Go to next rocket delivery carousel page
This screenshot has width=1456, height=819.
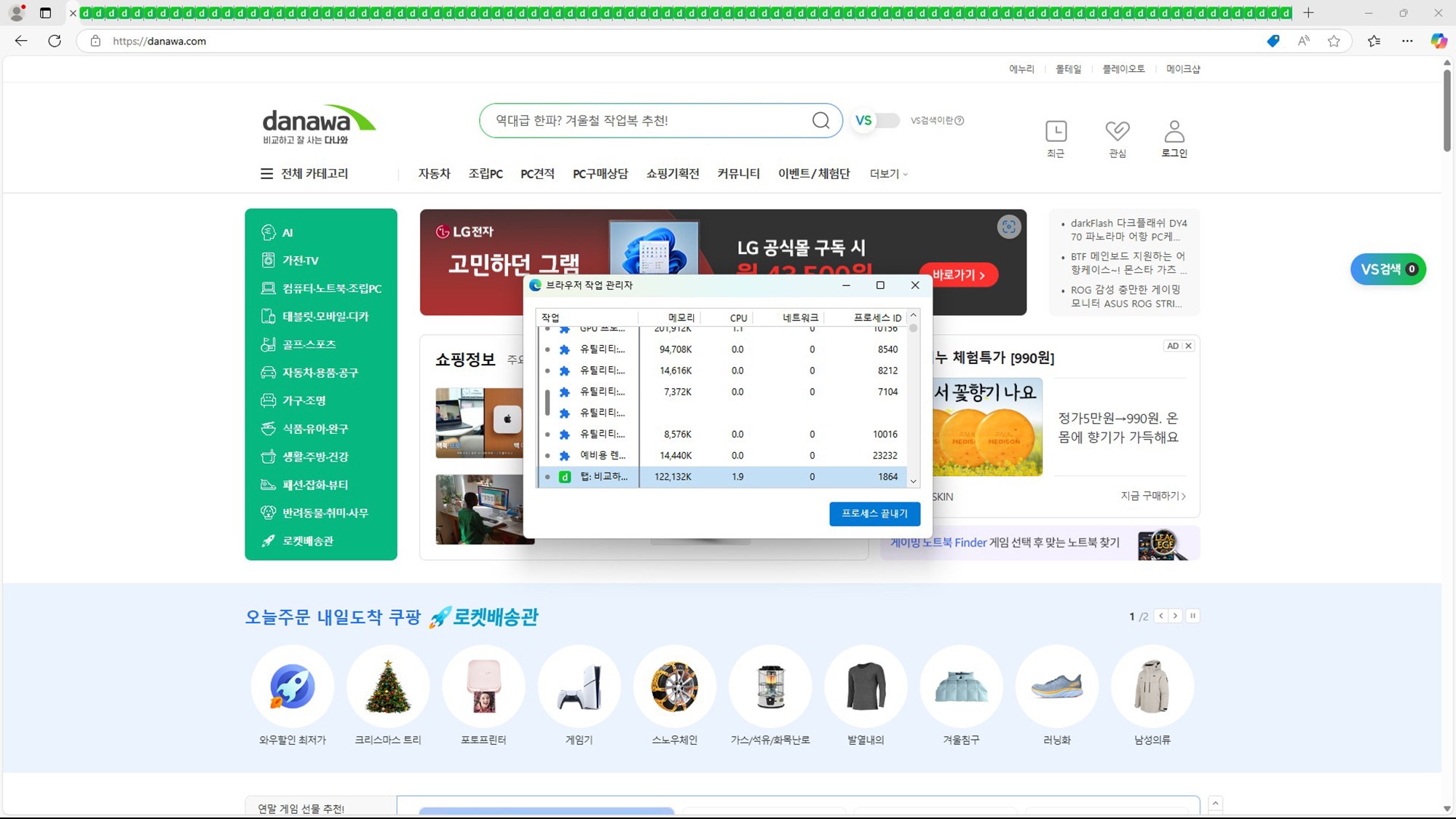1175,616
